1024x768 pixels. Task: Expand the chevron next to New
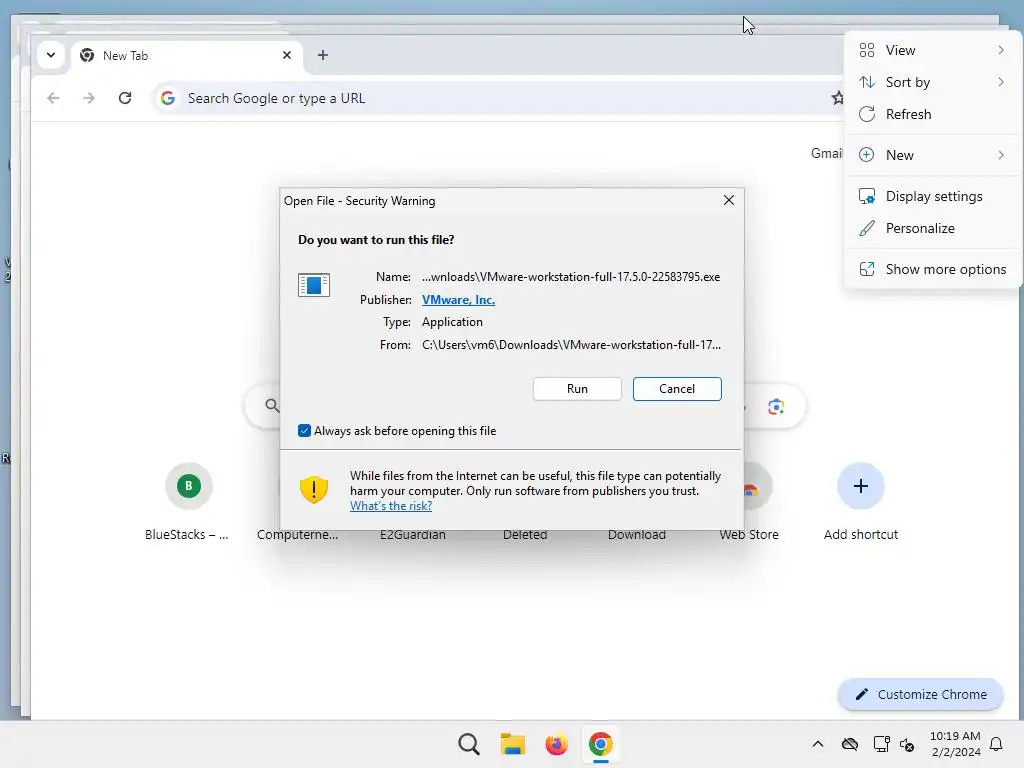[x=1000, y=155]
